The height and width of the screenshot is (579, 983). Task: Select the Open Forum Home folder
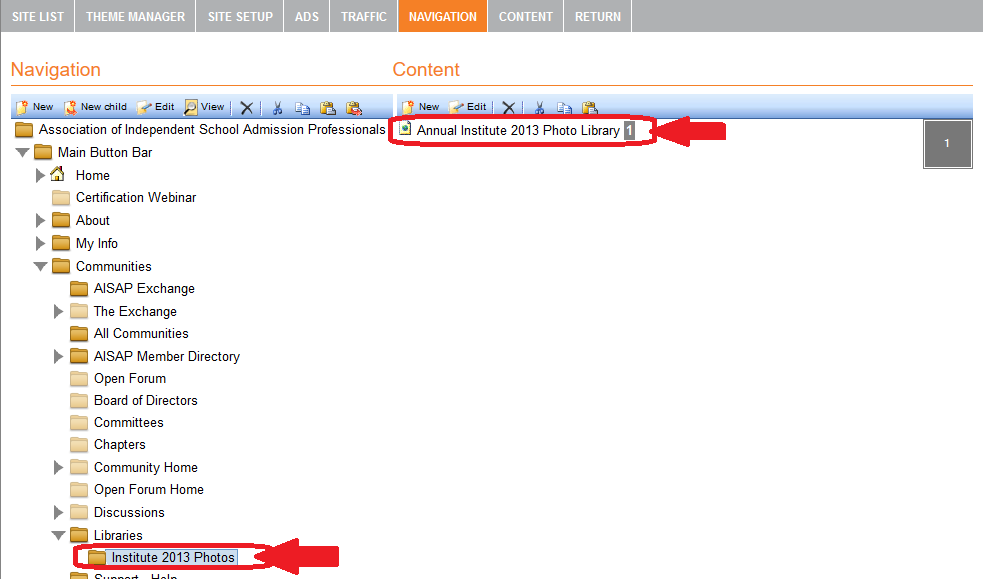[149, 489]
